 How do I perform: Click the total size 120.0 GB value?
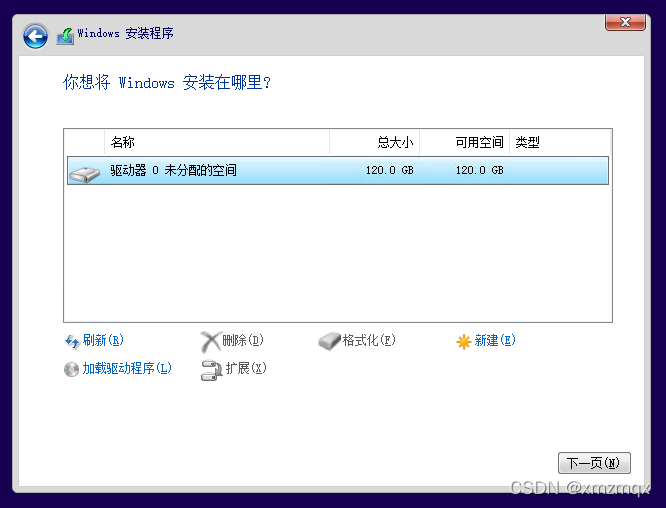tap(389, 170)
